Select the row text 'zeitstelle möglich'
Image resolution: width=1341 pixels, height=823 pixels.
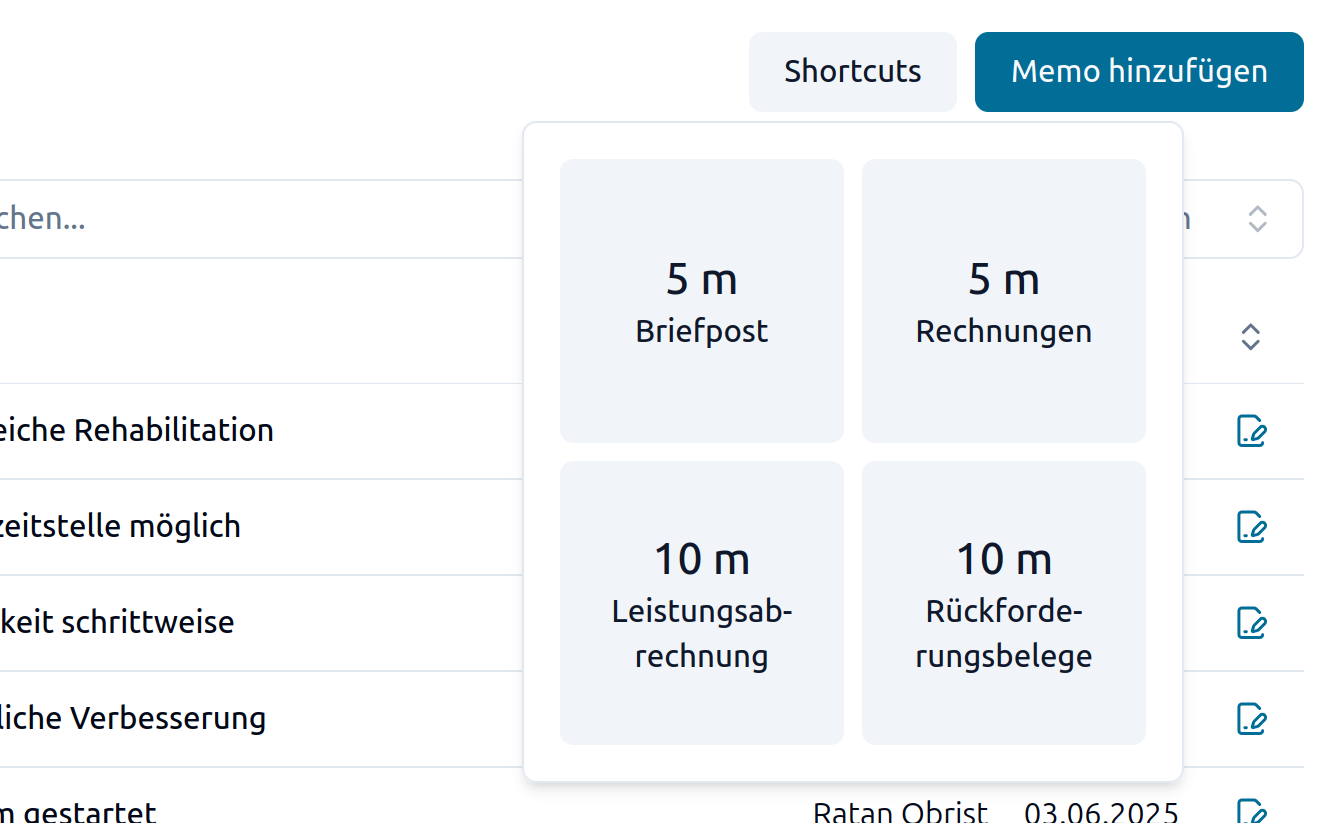click(x=120, y=527)
